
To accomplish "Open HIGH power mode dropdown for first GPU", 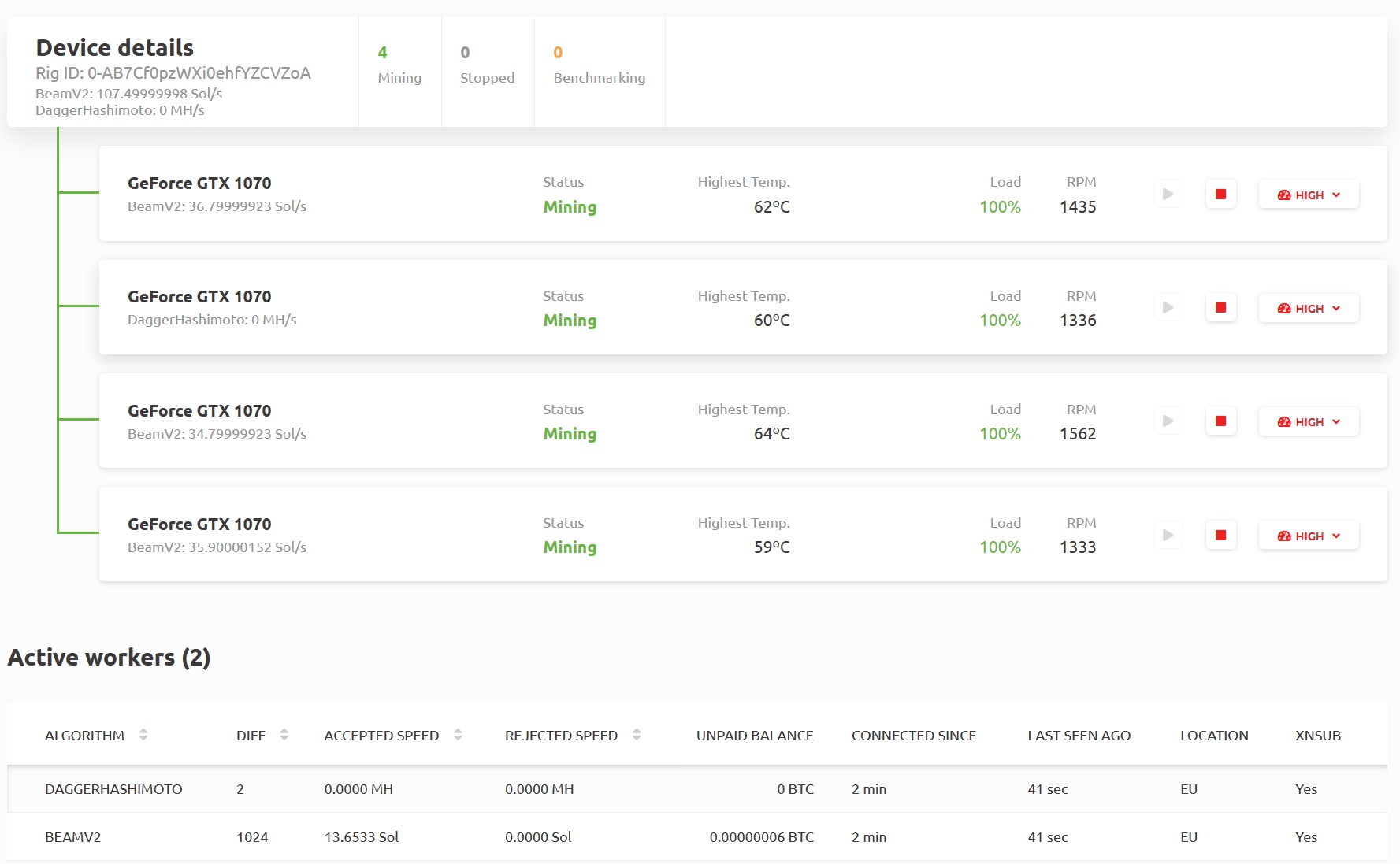I will (x=1308, y=195).
